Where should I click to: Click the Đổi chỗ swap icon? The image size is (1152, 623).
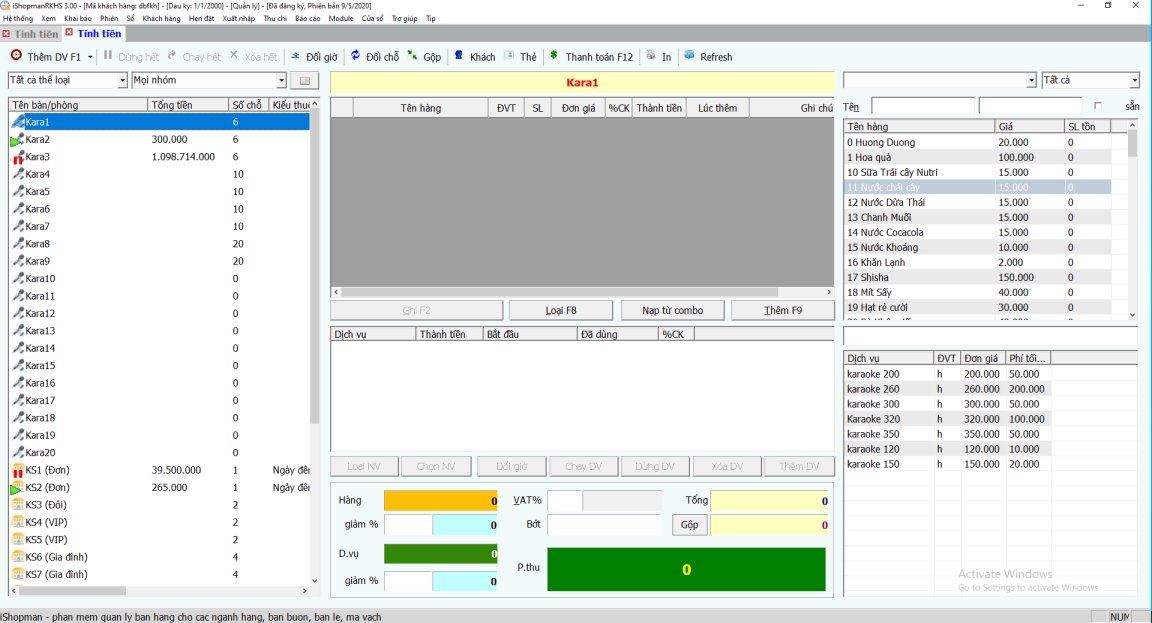pos(355,57)
